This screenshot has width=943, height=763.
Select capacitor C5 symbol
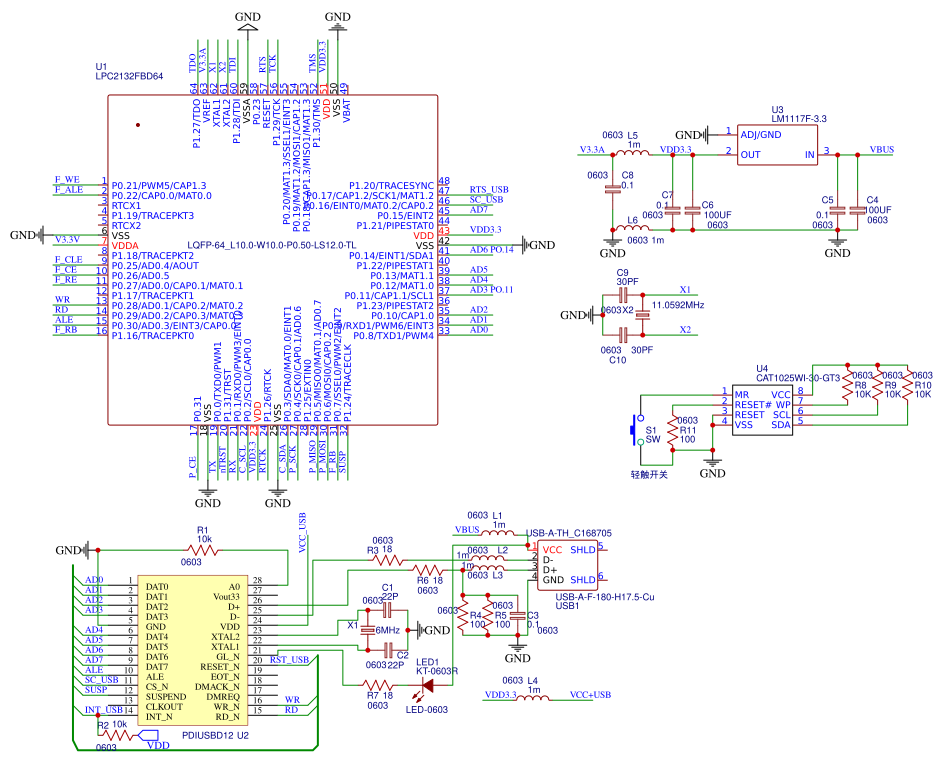(837, 210)
